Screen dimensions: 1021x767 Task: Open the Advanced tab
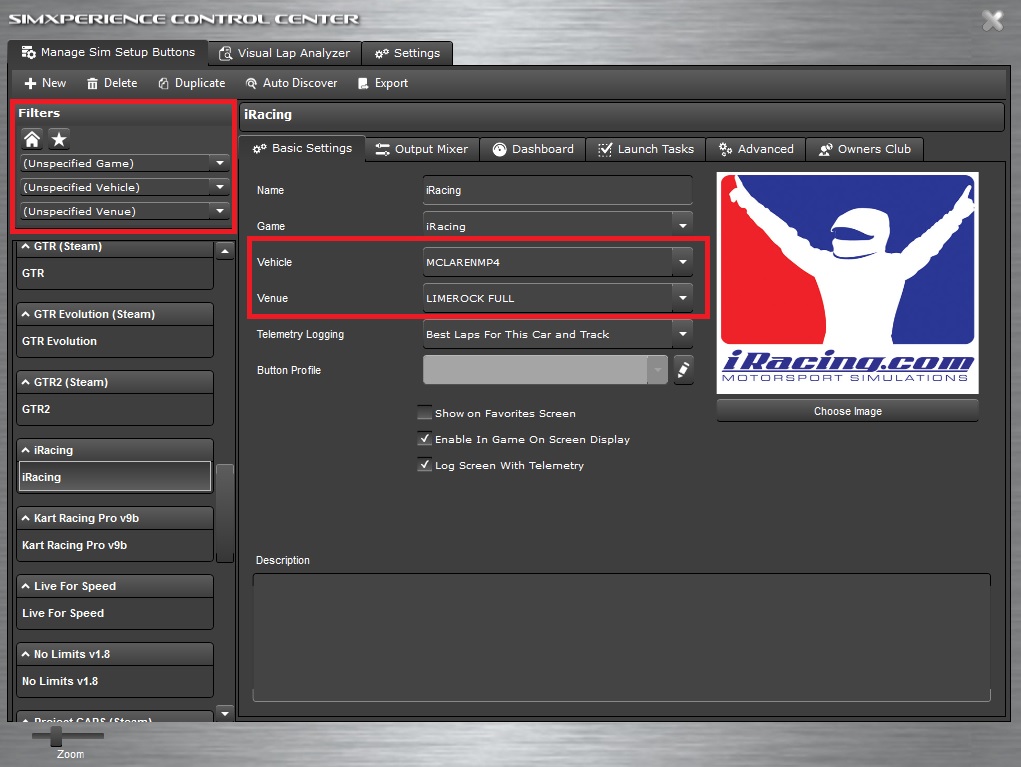[x=755, y=149]
